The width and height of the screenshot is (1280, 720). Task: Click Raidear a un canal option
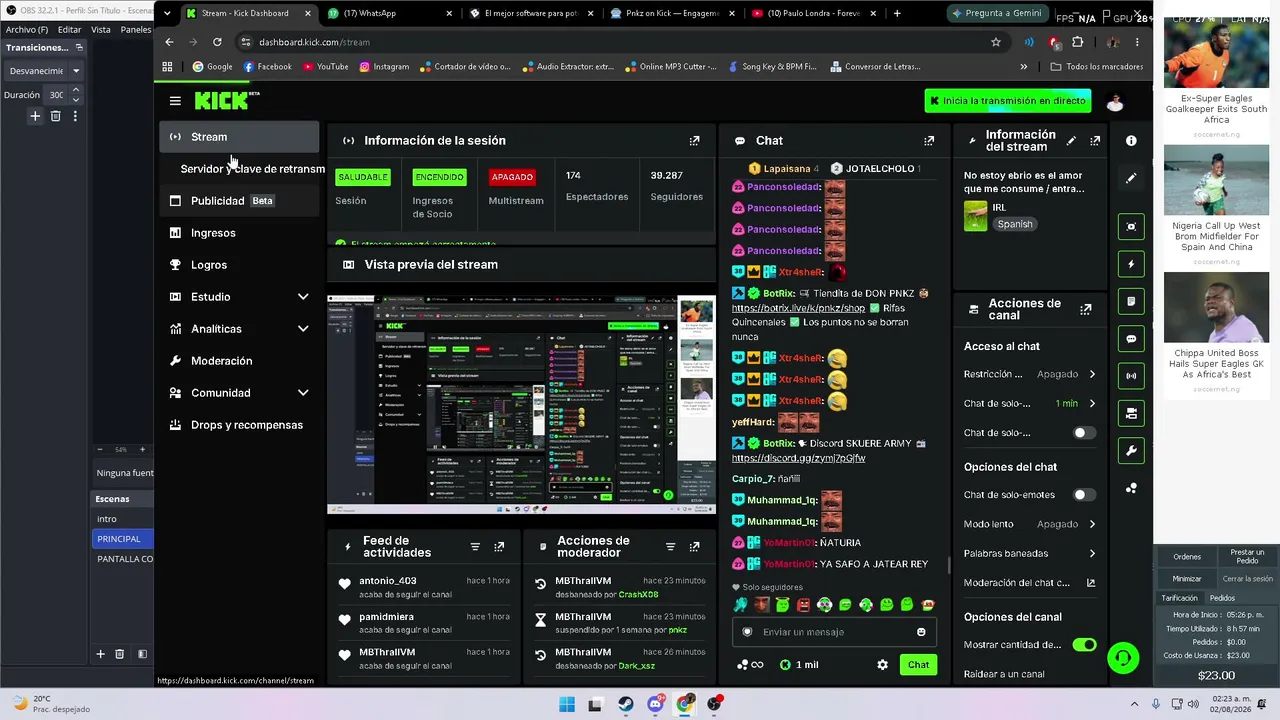[1004, 674]
